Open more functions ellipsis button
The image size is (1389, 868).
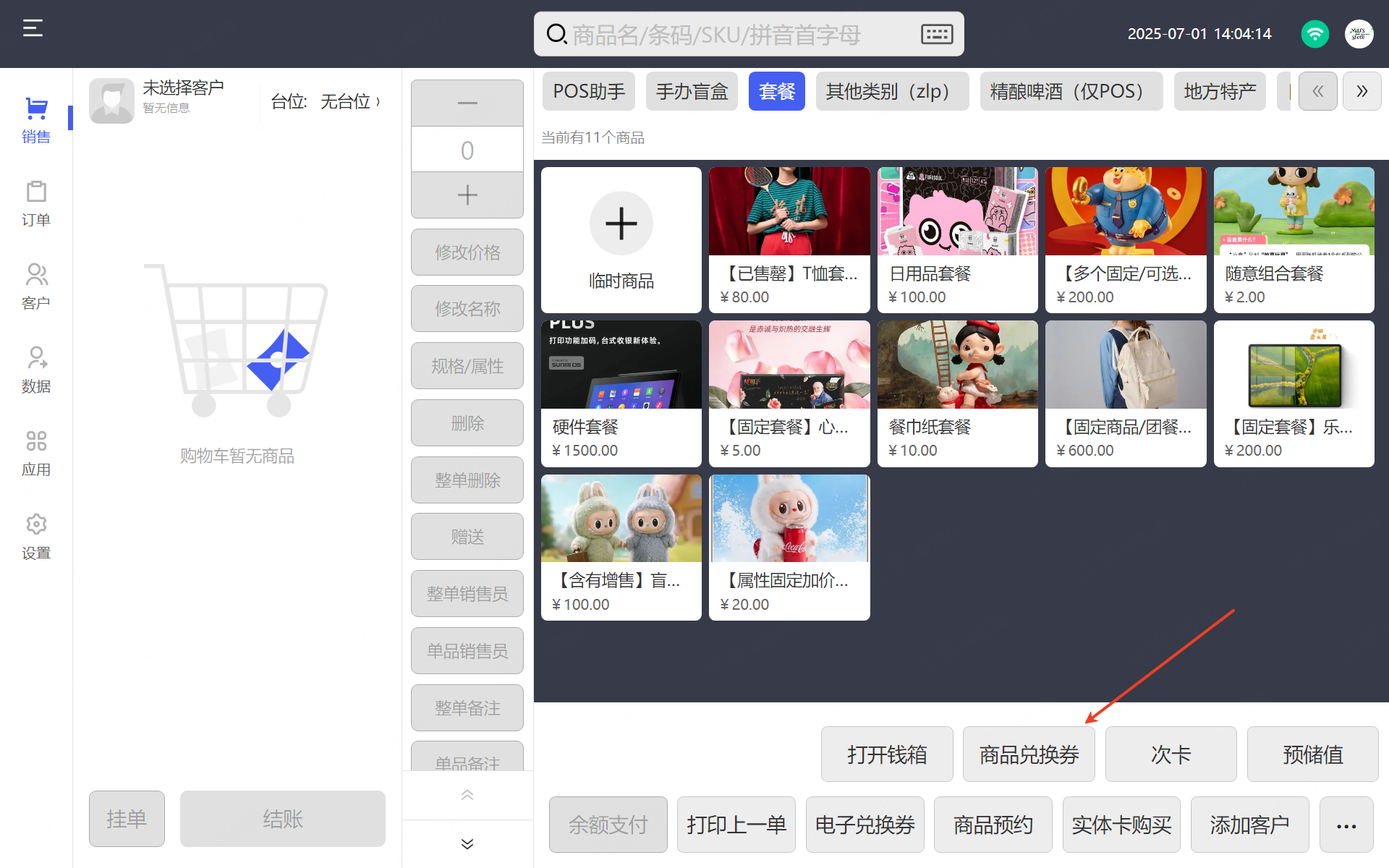click(x=1346, y=825)
